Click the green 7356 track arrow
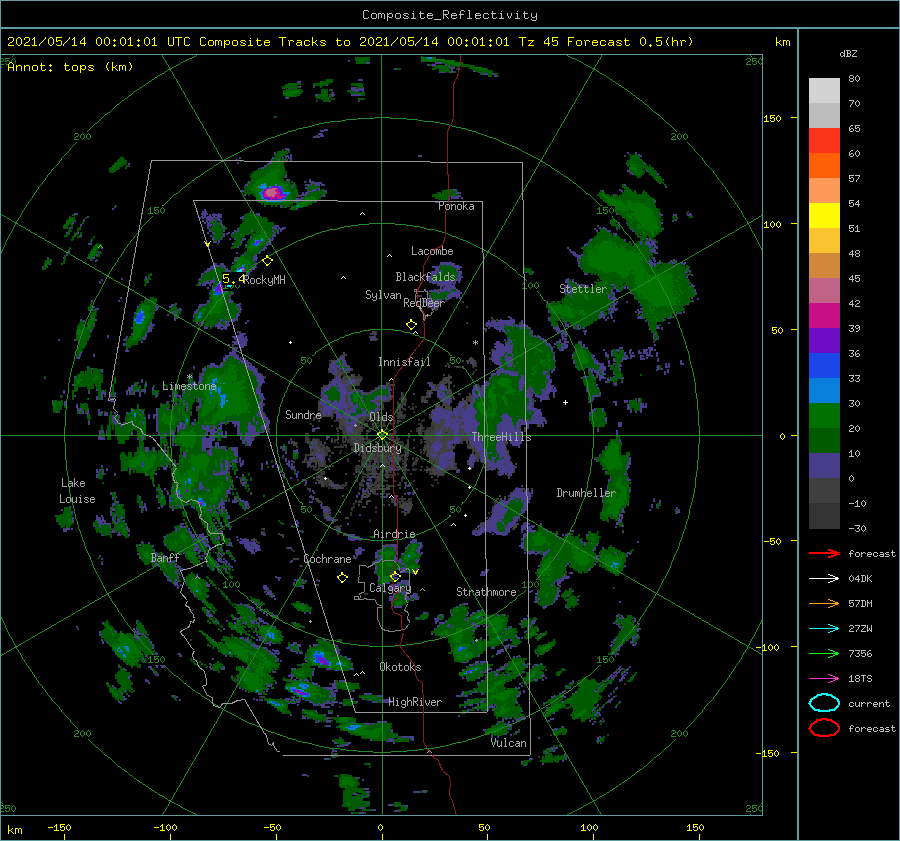This screenshot has width=900, height=841. (824, 653)
